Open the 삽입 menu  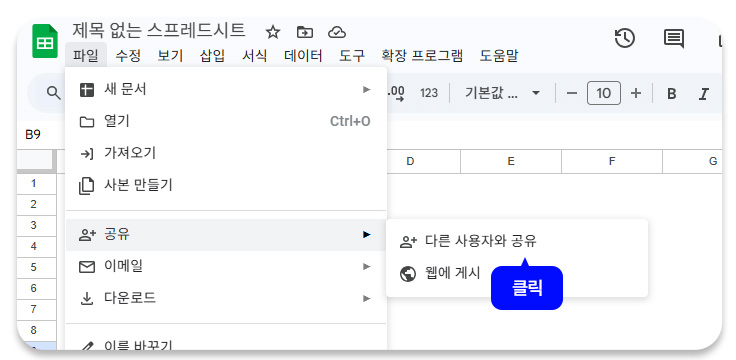[x=212, y=56]
